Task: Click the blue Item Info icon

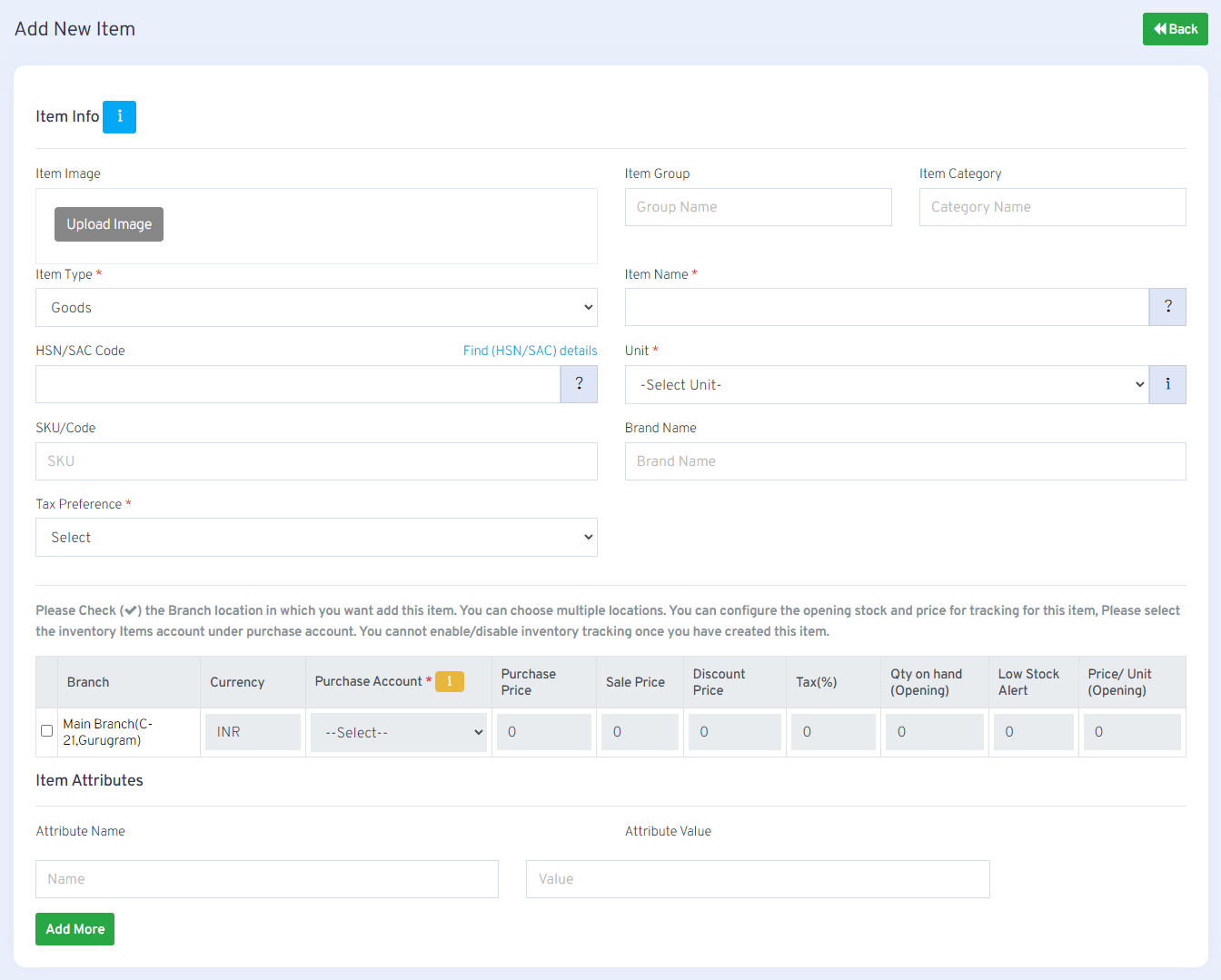Action: click(x=119, y=117)
